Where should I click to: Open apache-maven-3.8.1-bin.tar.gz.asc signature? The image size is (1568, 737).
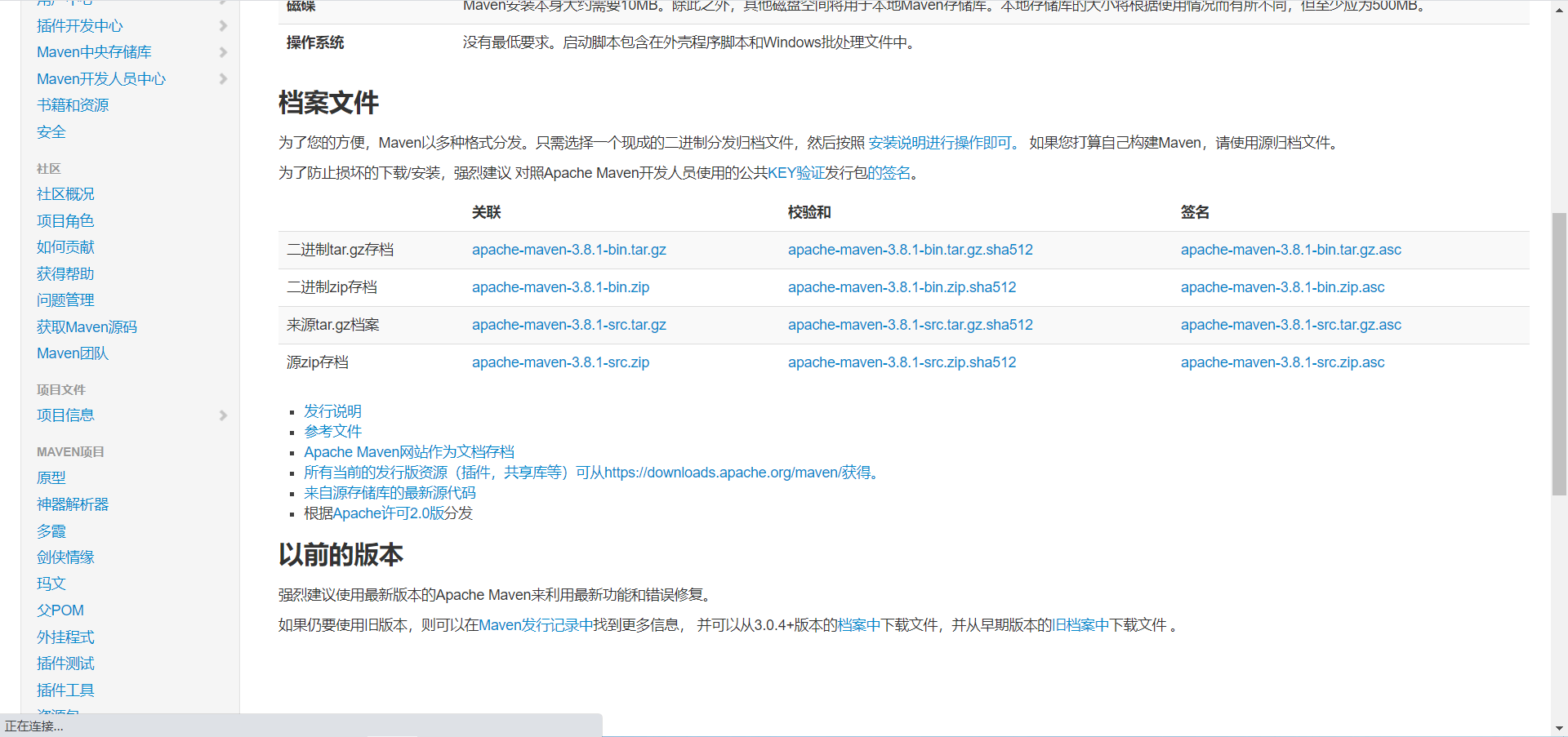[1291, 250]
